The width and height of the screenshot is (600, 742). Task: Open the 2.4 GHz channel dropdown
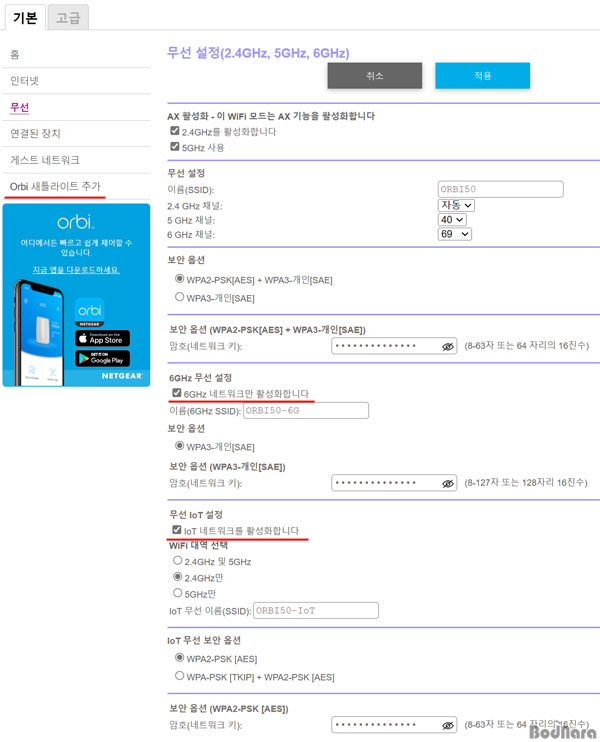[x=456, y=205]
